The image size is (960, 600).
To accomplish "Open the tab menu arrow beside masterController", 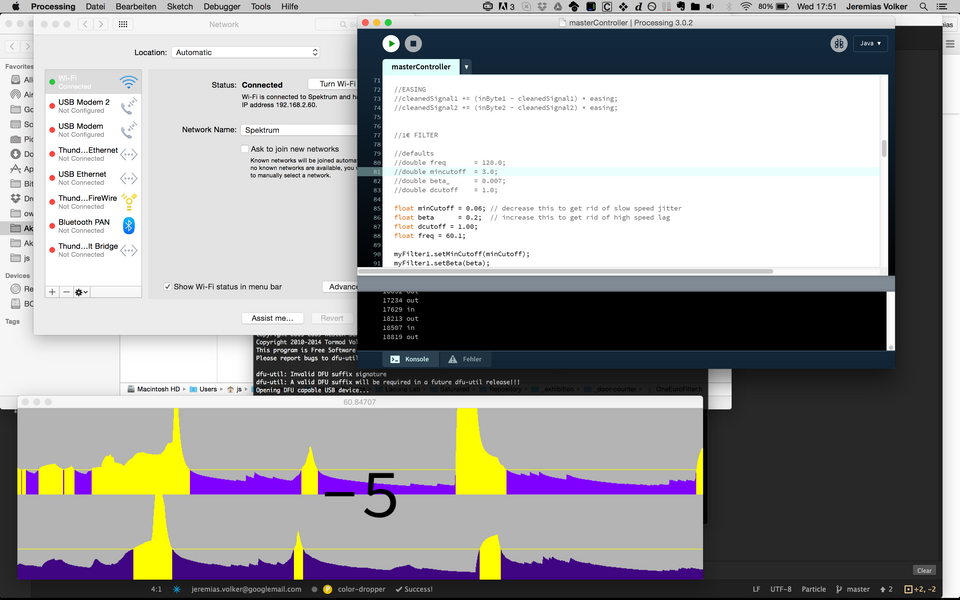I will [x=467, y=67].
